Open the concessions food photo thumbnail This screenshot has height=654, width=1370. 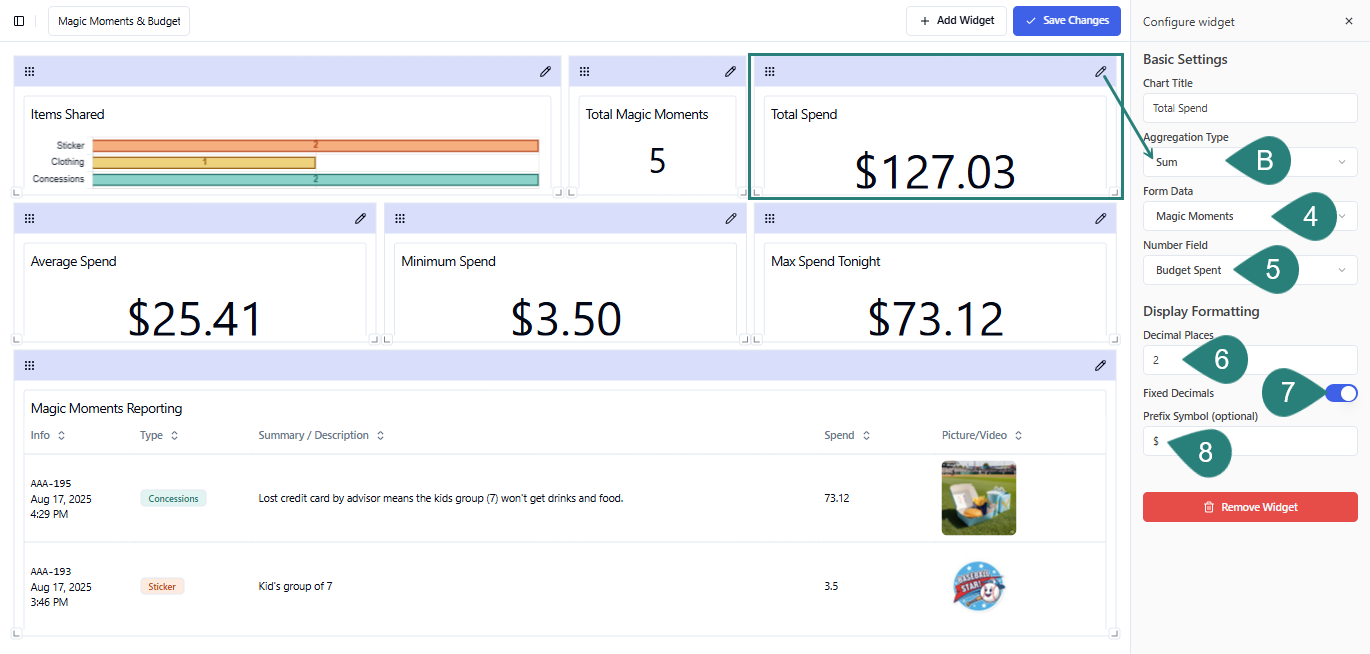pyautogui.click(x=978, y=498)
